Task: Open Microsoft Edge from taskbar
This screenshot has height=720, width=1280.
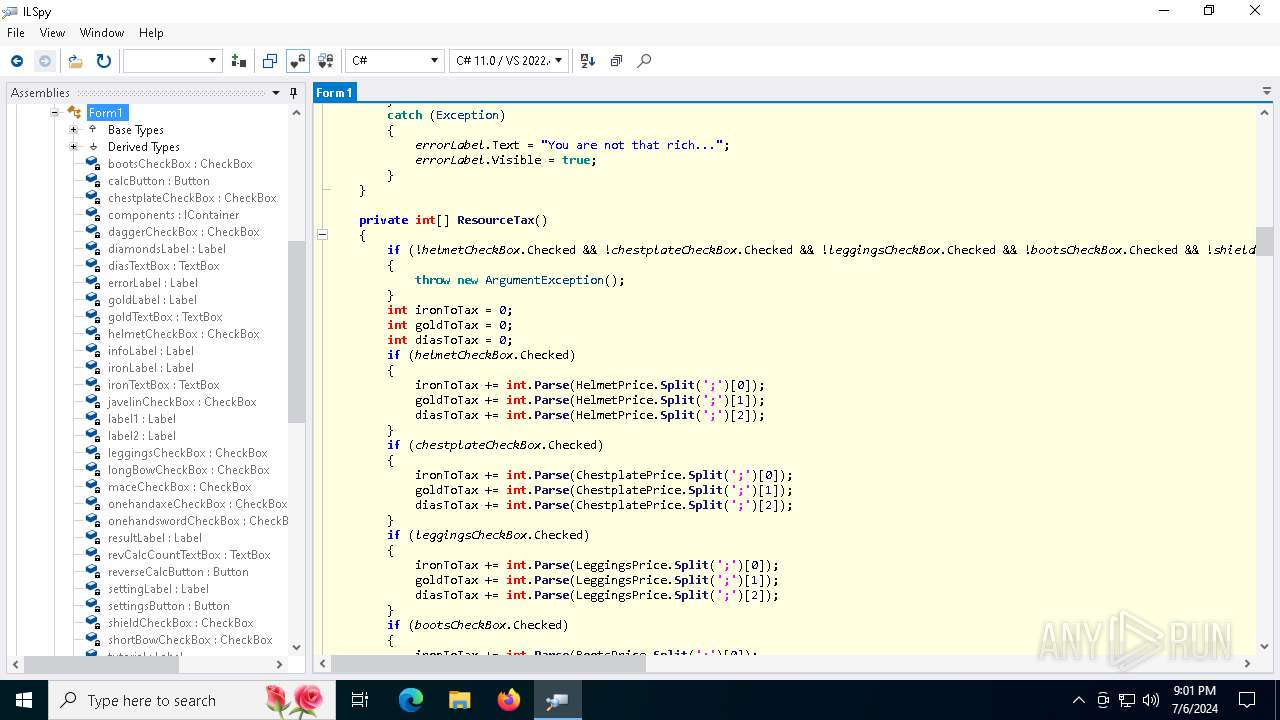Action: pyautogui.click(x=411, y=700)
